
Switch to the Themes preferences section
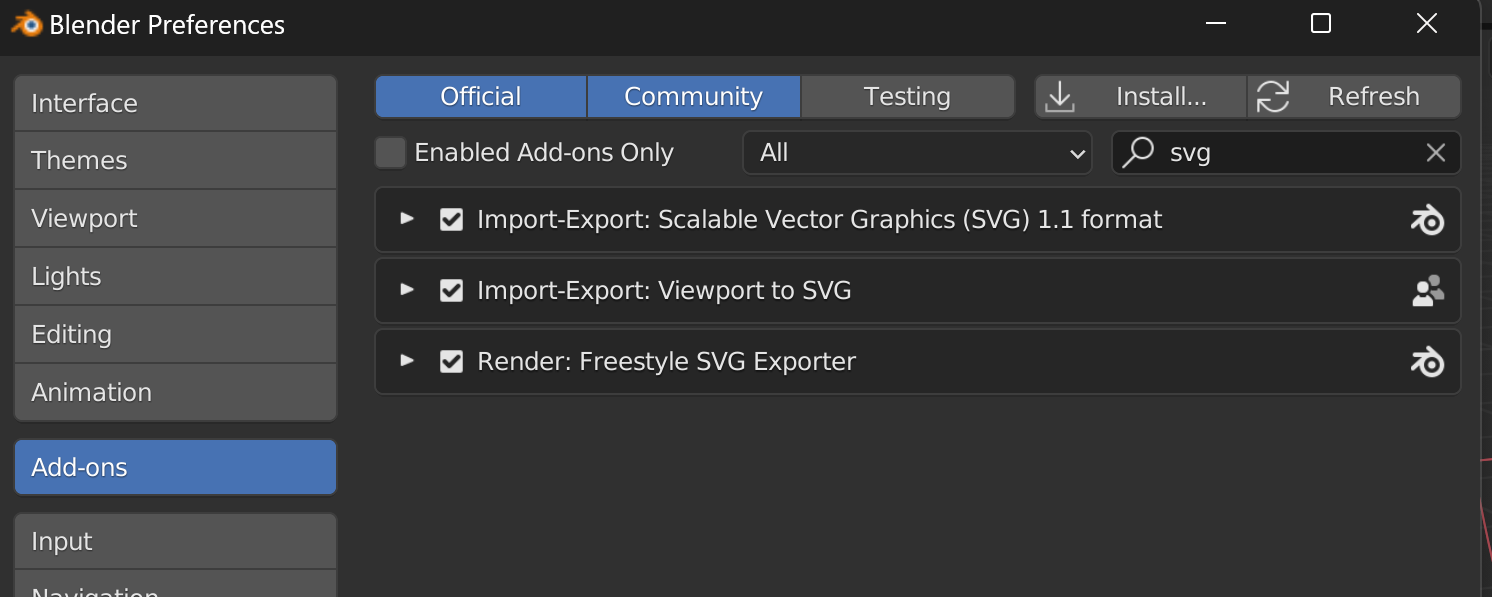pos(175,160)
